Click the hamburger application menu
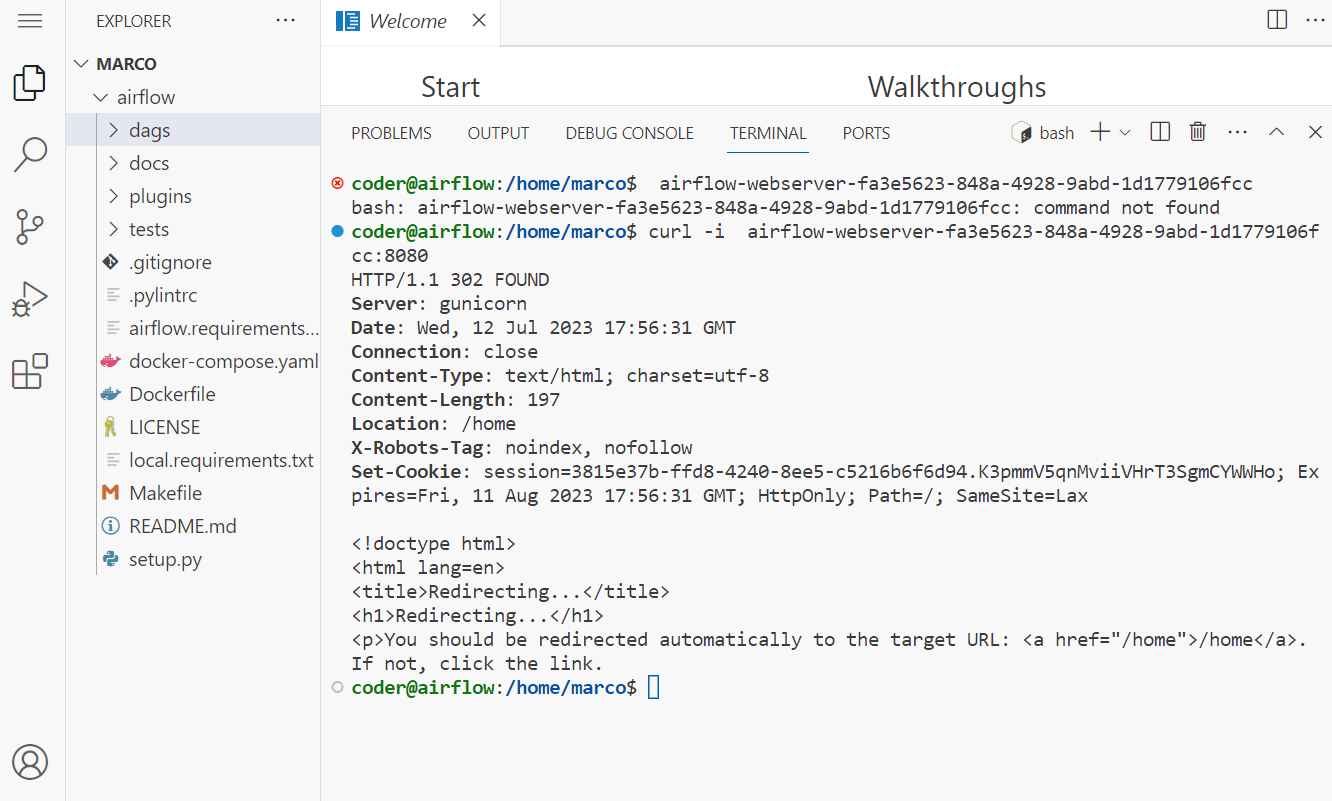This screenshot has height=801, width=1332. coord(30,21)
